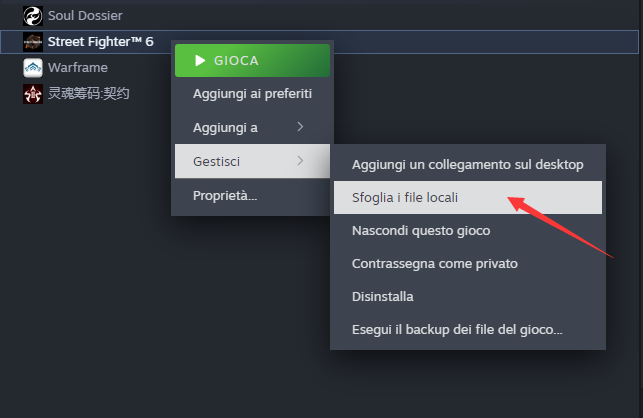Select Sfoglia i file locali
Screen dimensions: 643x418
pos(467,197)
